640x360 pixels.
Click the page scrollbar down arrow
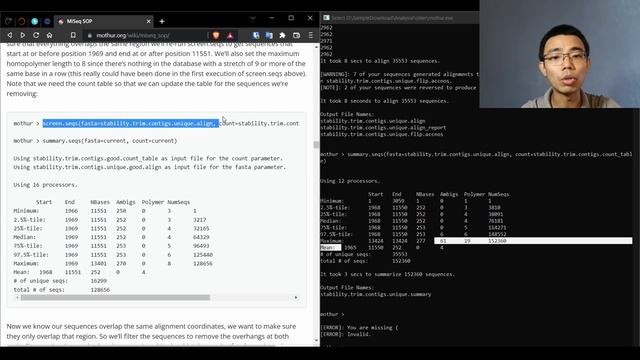click(x=317, y=340)
